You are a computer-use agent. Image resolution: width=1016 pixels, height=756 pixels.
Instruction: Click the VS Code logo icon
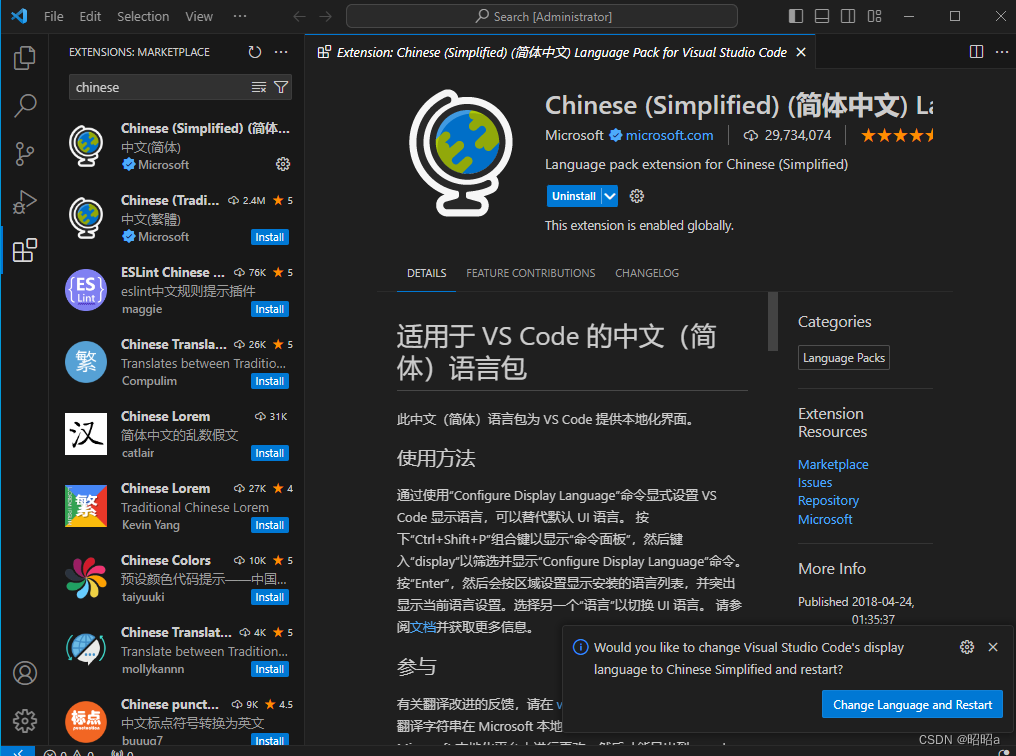(19, 16)
